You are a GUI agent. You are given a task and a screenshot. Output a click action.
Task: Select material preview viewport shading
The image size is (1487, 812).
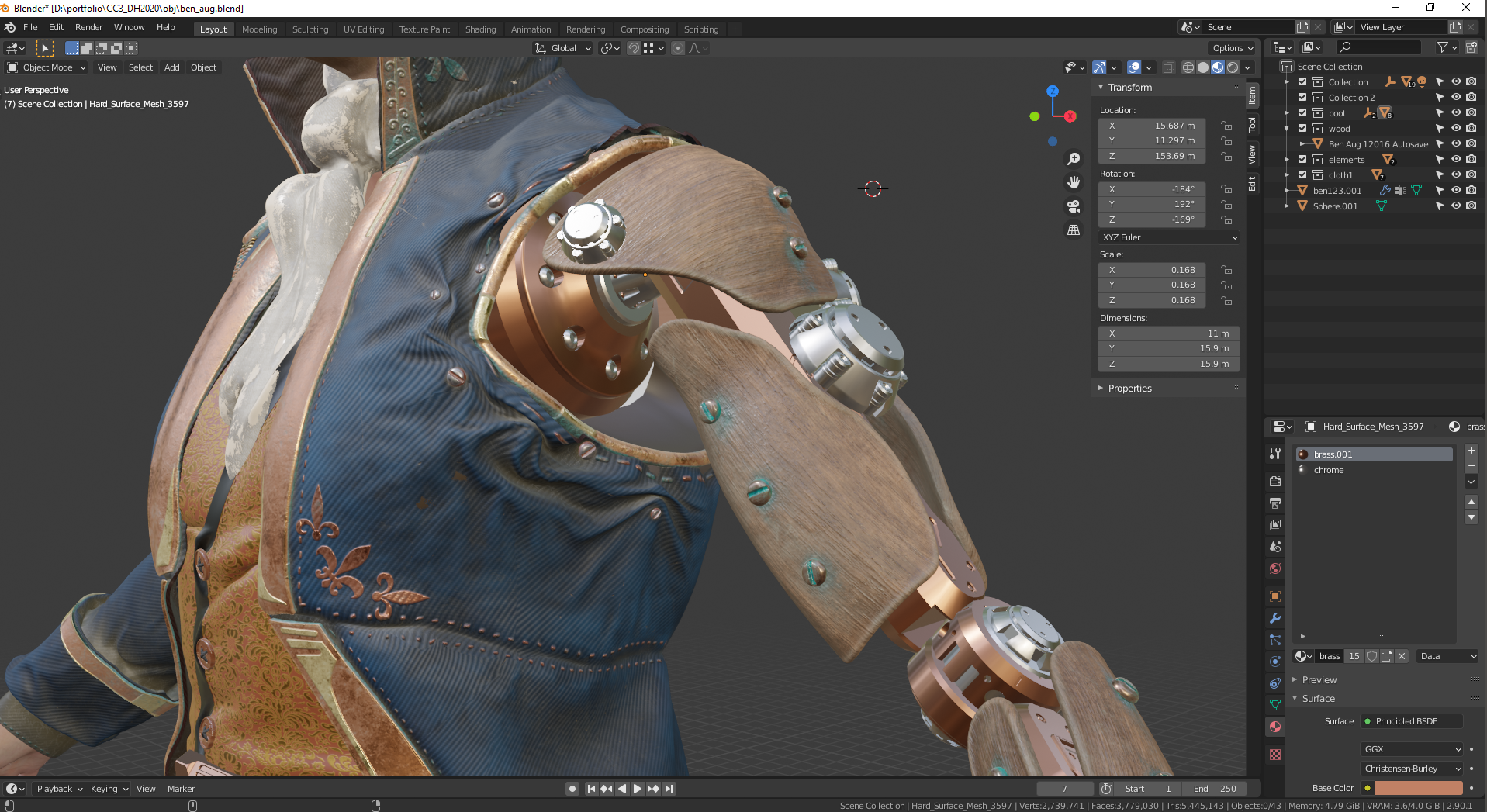pyautogui.click(x=1218, y=67)
